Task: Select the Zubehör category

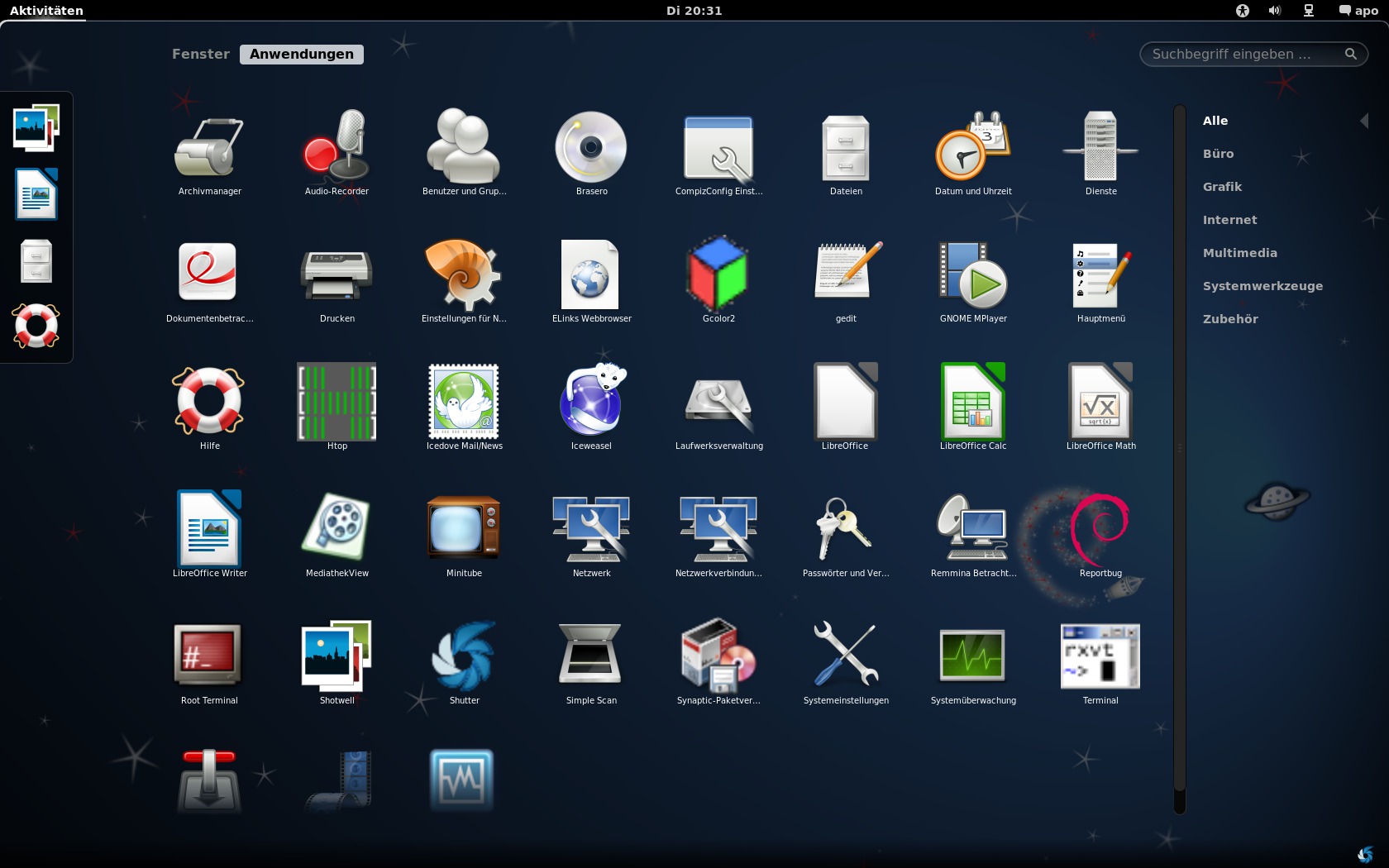Action: point(1230,319)
